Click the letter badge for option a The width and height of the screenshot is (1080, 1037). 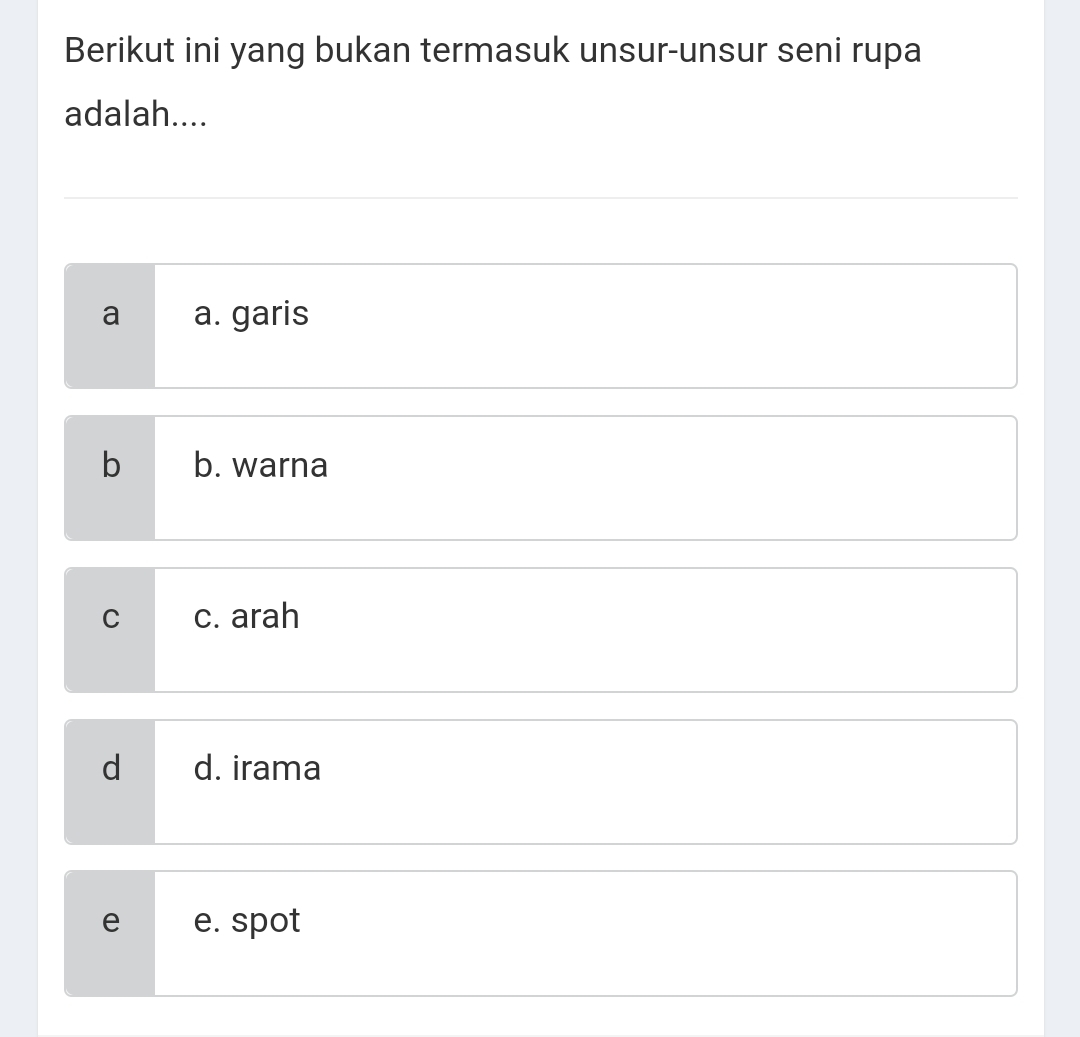click(110, 314)
